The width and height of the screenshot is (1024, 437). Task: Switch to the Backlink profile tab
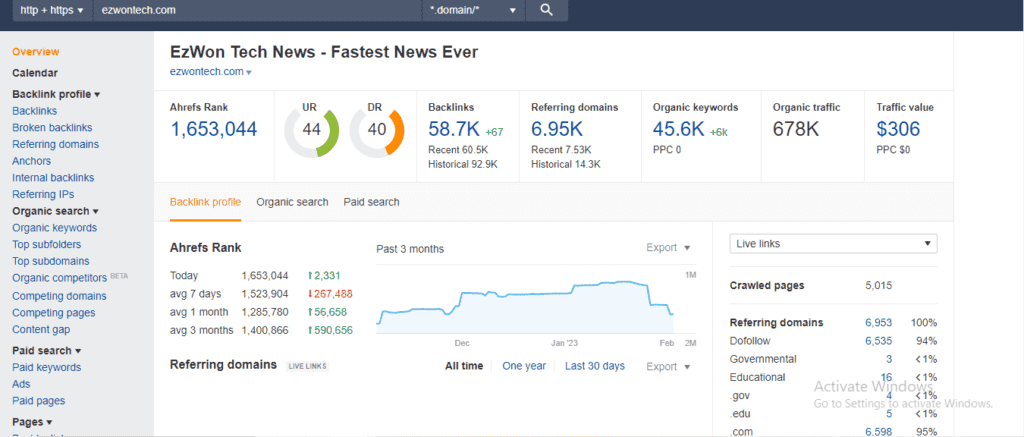[x=205, y=202]
